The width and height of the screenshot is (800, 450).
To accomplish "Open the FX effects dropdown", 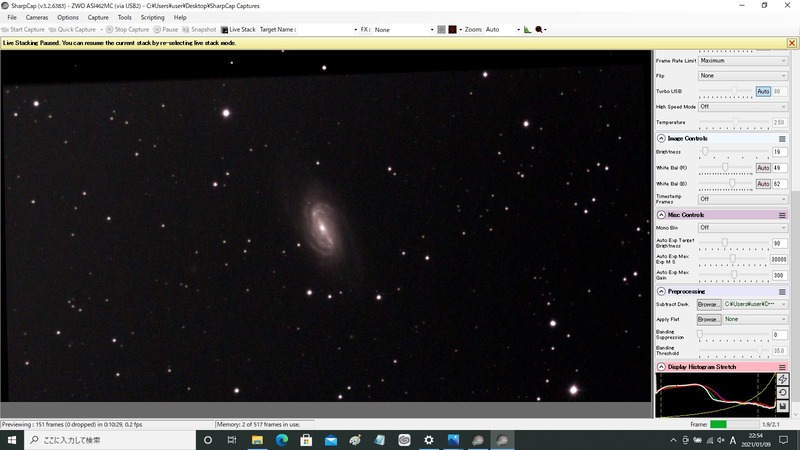I will 404,30.
